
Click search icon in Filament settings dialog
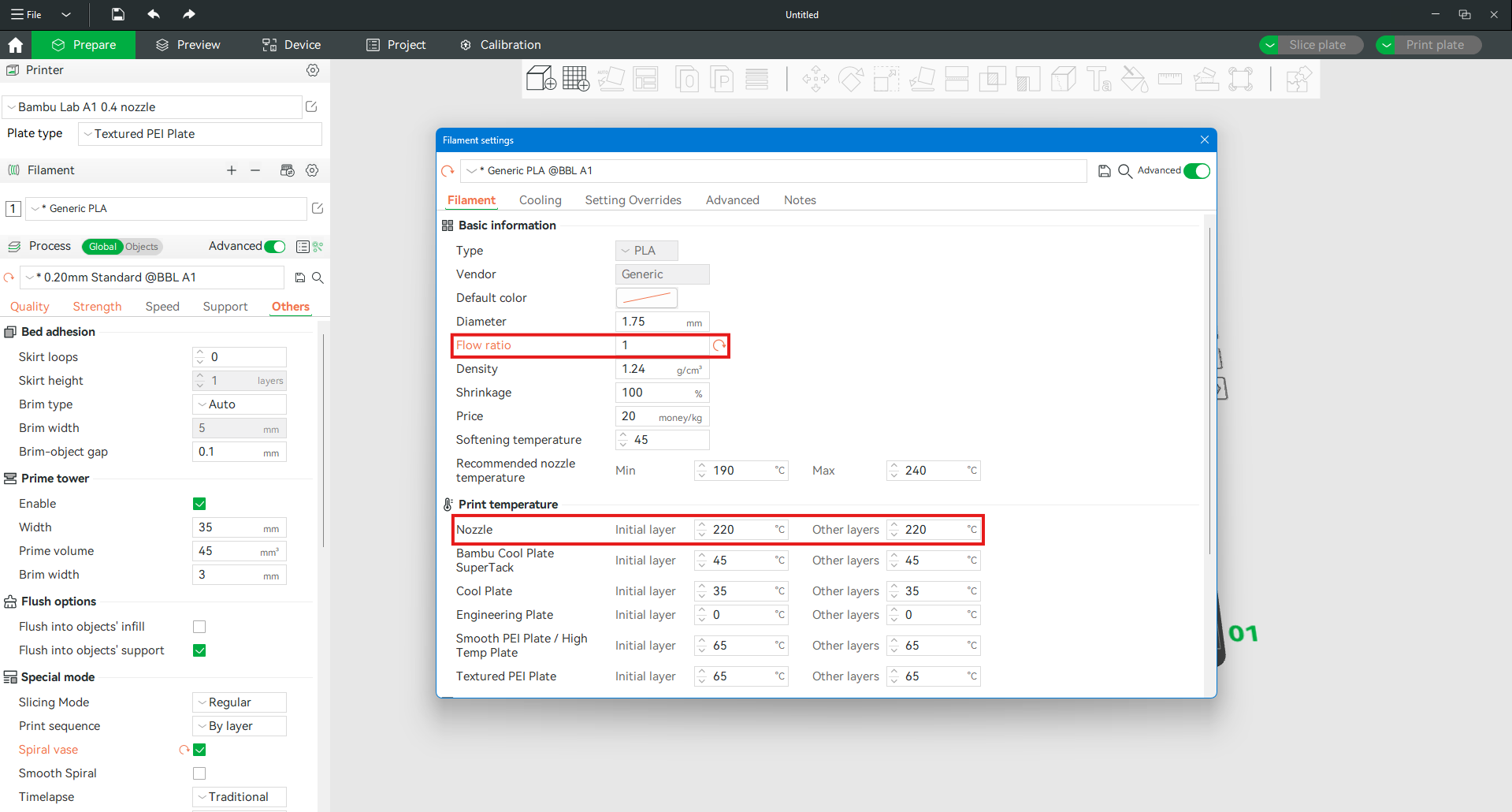click(1125, 171)
